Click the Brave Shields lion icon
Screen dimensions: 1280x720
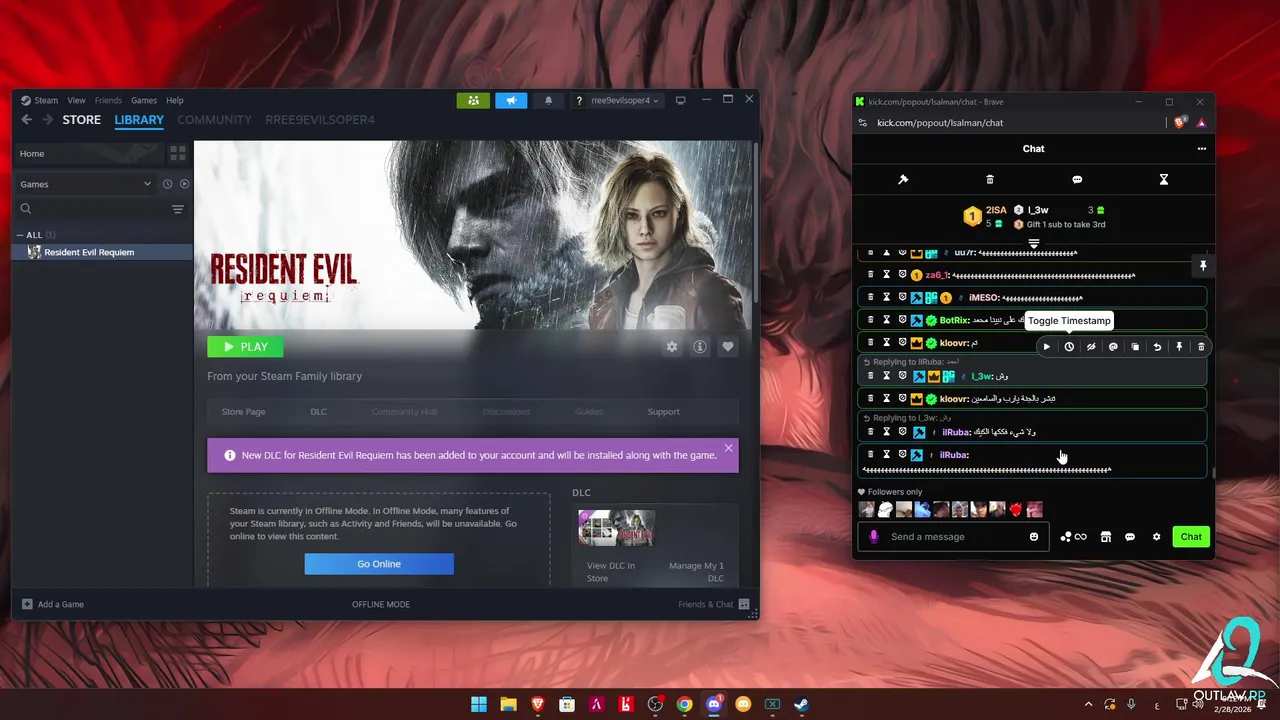1180,123
